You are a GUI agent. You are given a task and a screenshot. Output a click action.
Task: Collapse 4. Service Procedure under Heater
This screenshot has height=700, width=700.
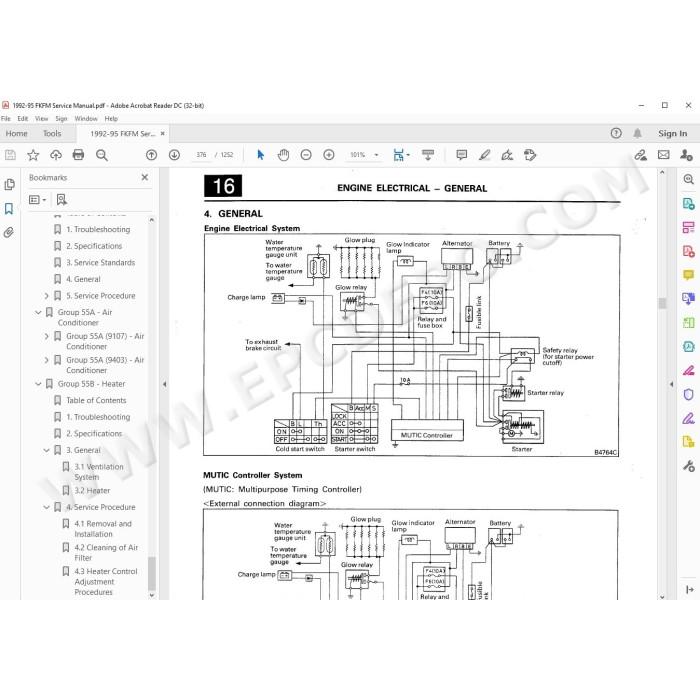tap(46, 507)
